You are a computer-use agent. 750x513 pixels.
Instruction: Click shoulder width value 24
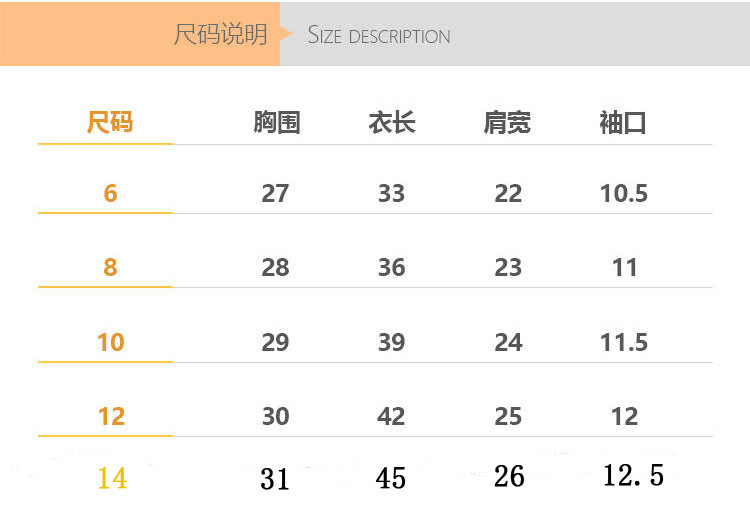coord(508,342)
